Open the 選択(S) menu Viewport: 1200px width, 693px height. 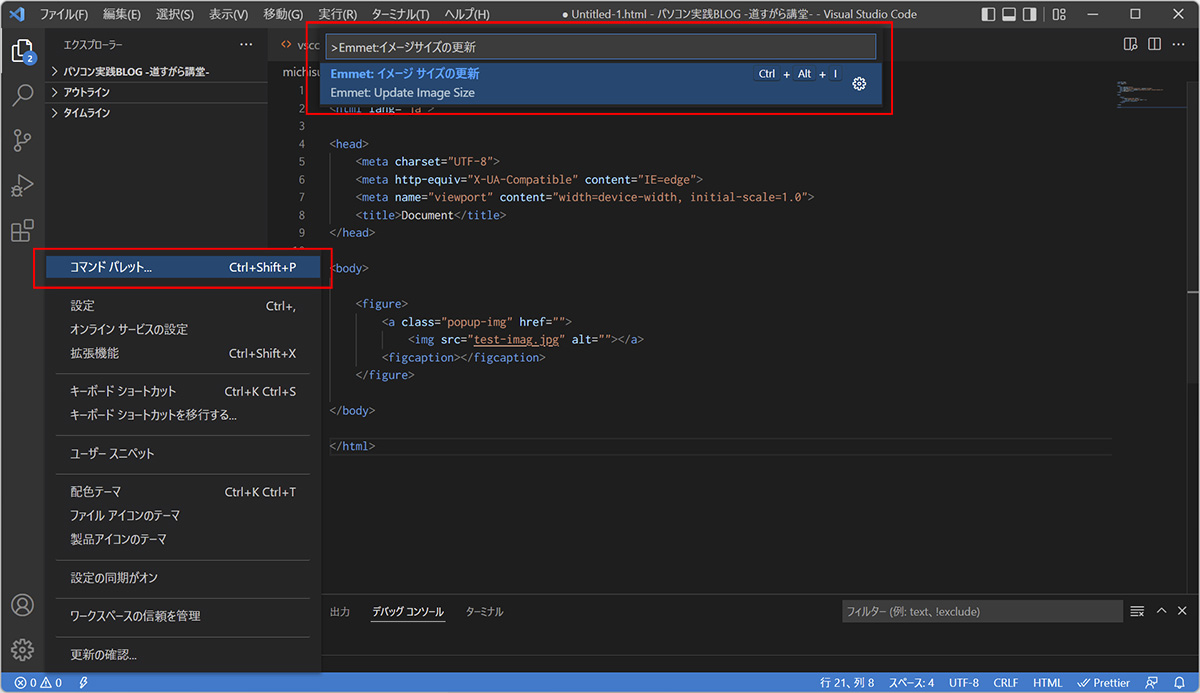pos(175,14)
